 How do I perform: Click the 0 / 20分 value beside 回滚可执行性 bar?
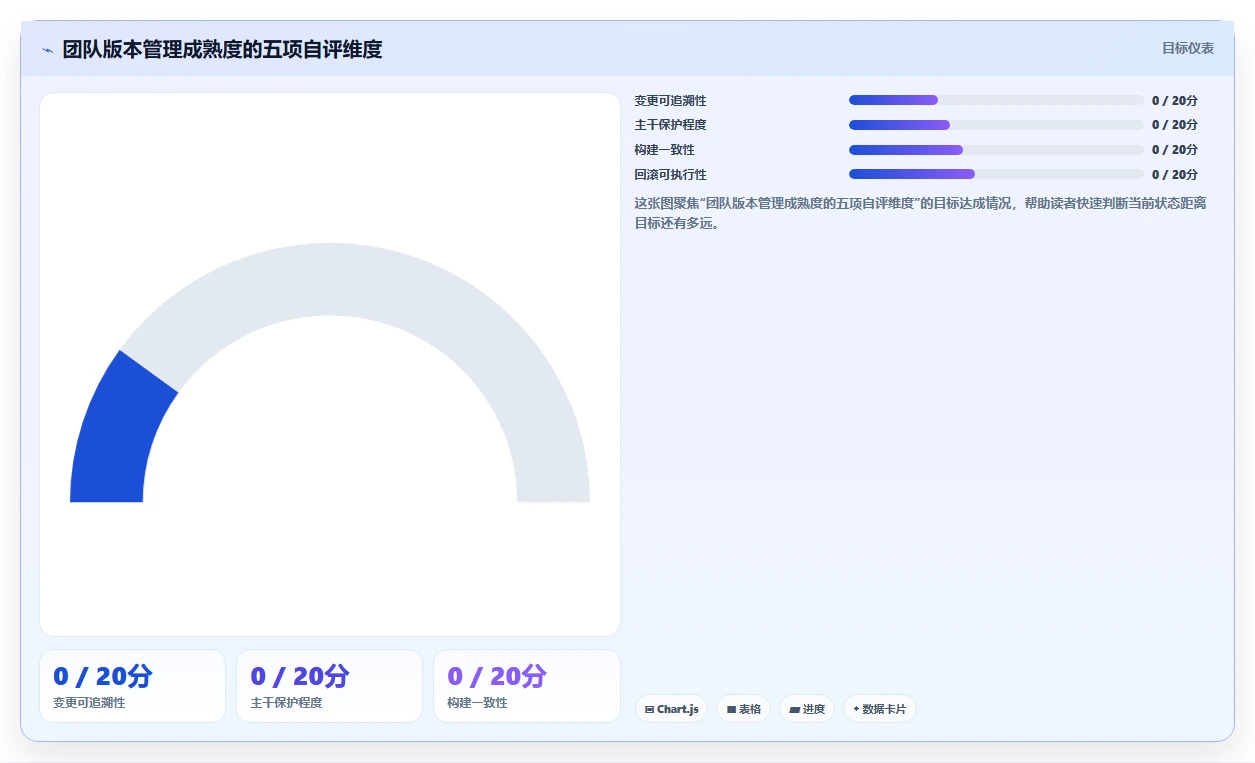(1175, 175)
